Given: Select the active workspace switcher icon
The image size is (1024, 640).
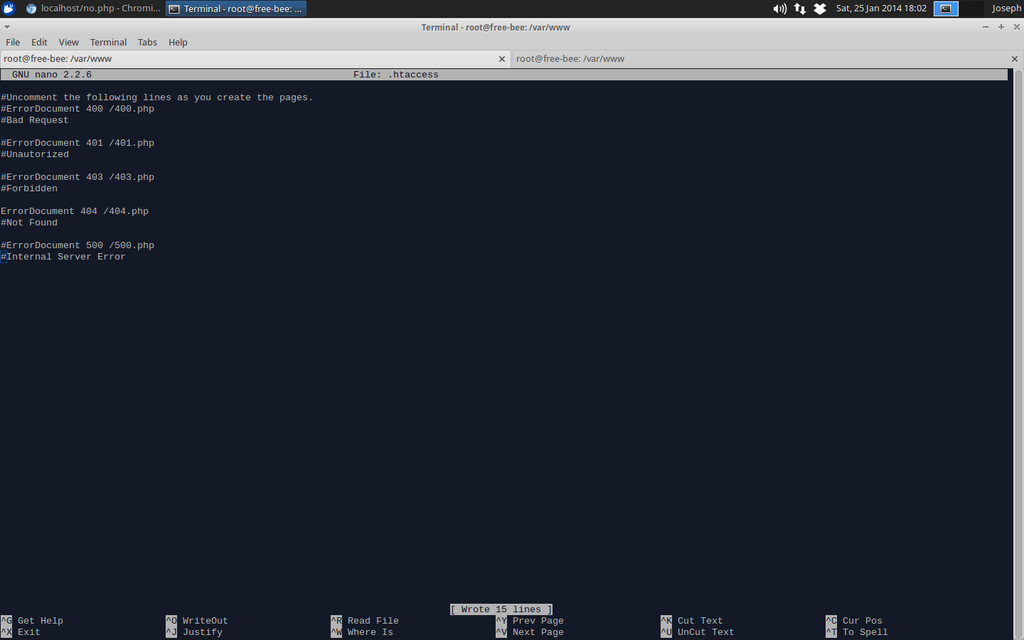Looking at the screenshot, I should (946, 8).
